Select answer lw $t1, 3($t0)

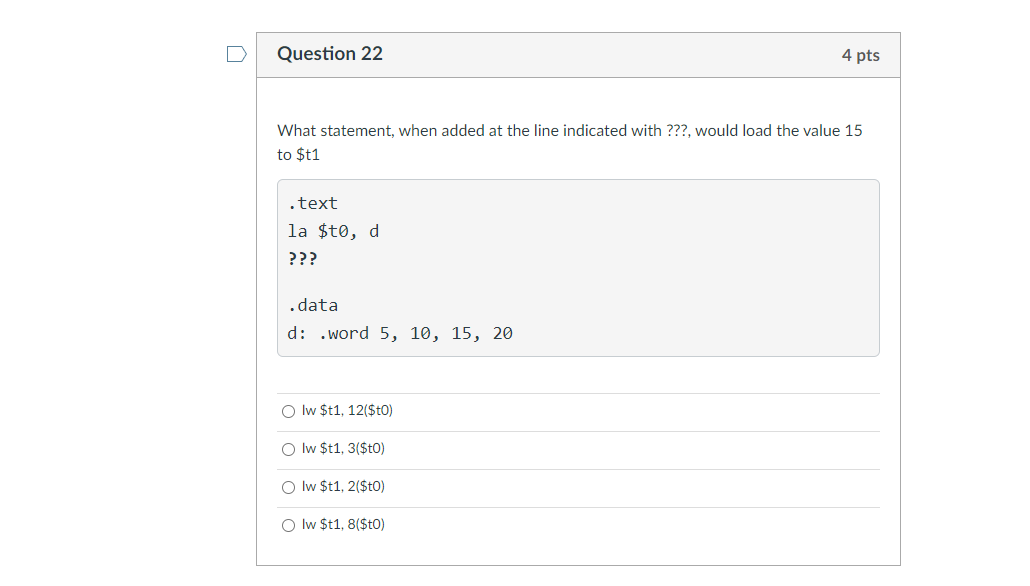tap(287, 448)
